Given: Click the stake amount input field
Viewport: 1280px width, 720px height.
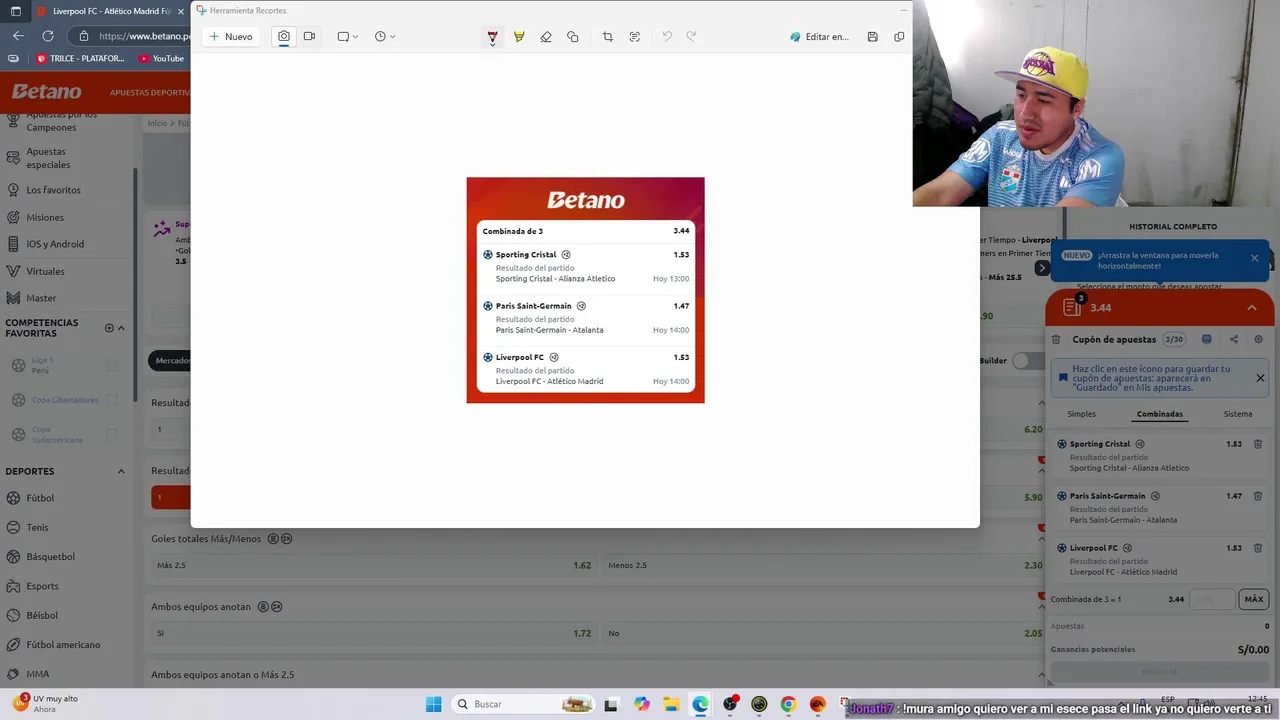Looking at the screenshot, I should click(1212, 599).
